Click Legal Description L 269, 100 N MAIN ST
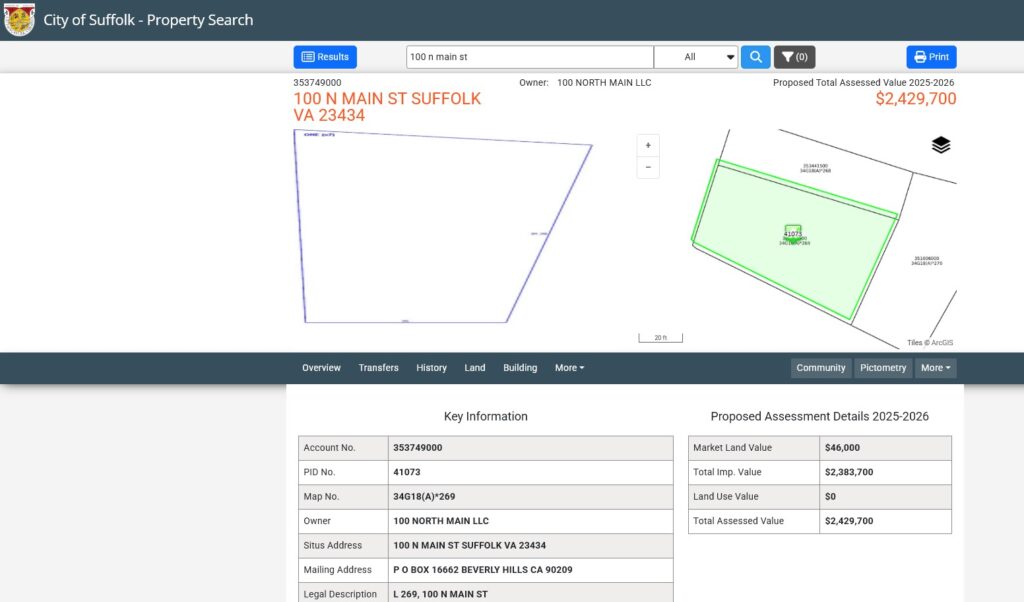 coord(440,594)
